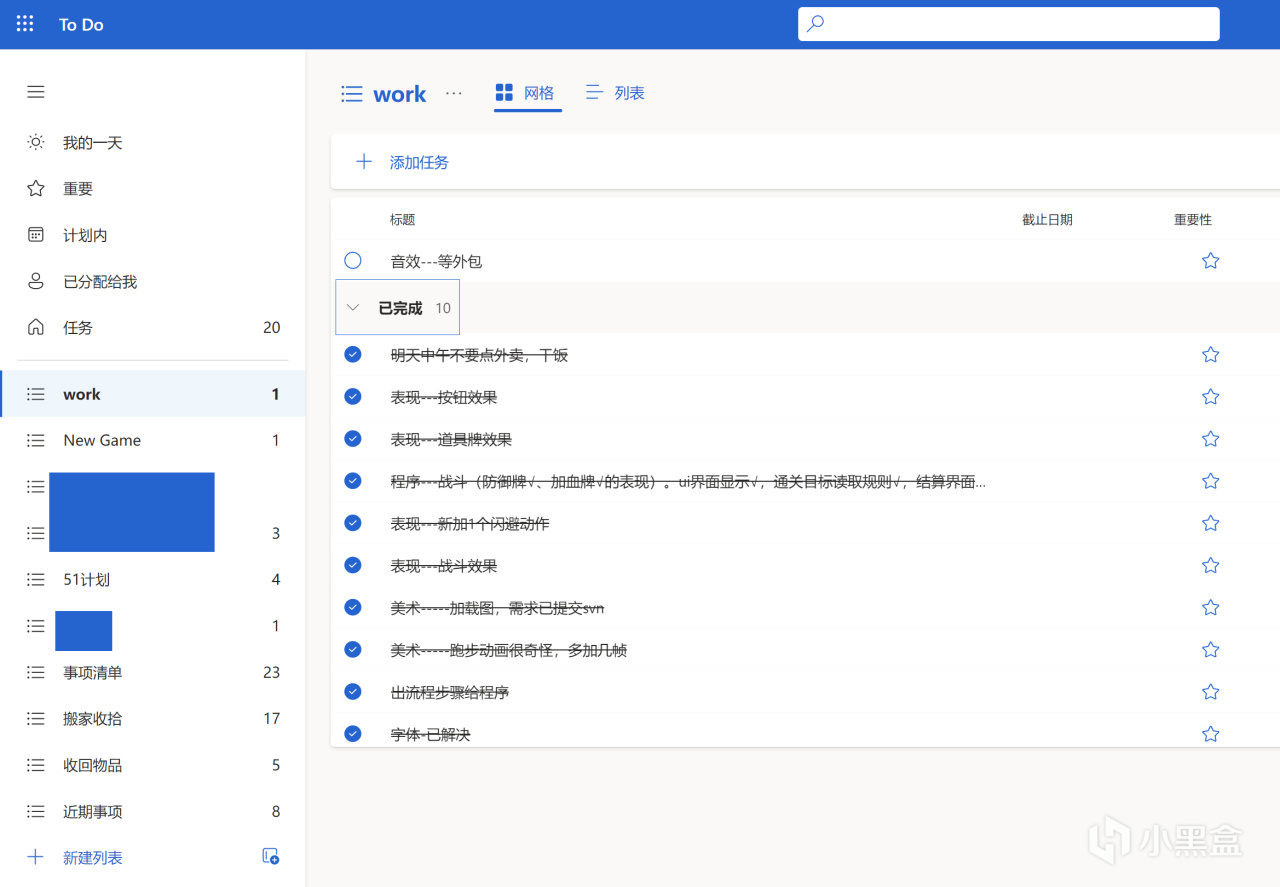Open the app launcher grid icon

[25, 24]
